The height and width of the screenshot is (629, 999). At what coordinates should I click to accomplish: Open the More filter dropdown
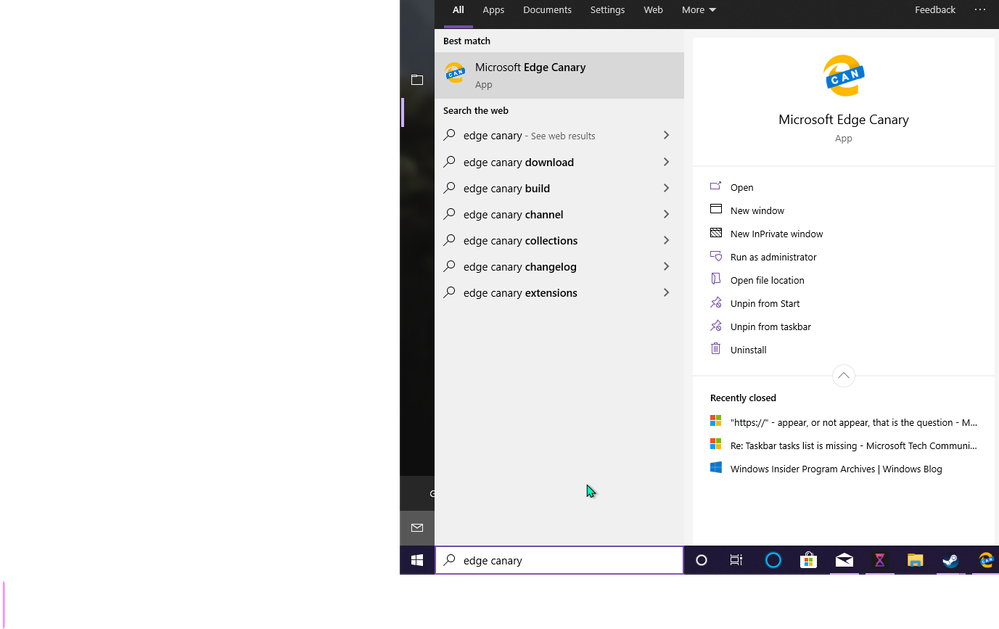[698, 10]
